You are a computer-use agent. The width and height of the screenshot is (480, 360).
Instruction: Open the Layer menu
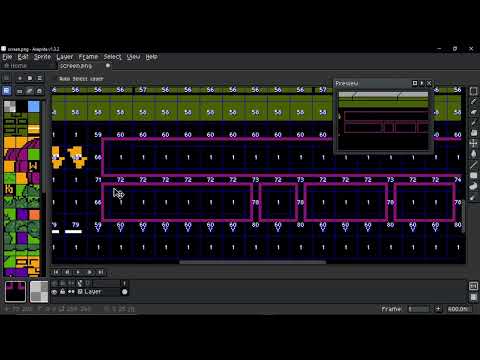click(x=65, y=57)
